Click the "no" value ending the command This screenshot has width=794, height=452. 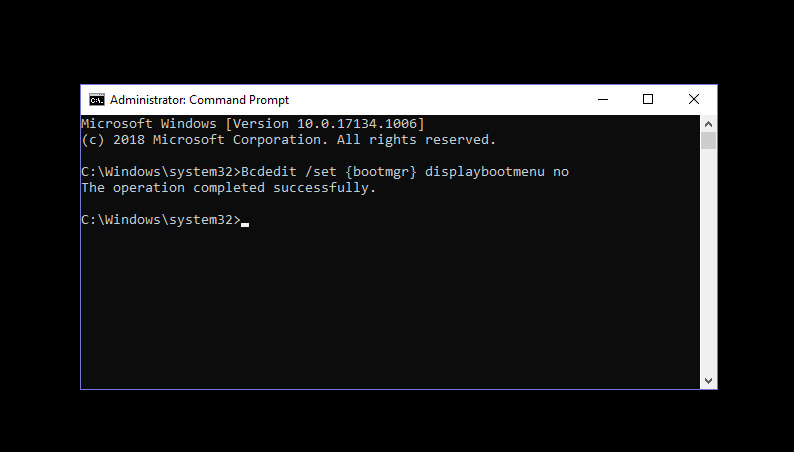point(561,172)
